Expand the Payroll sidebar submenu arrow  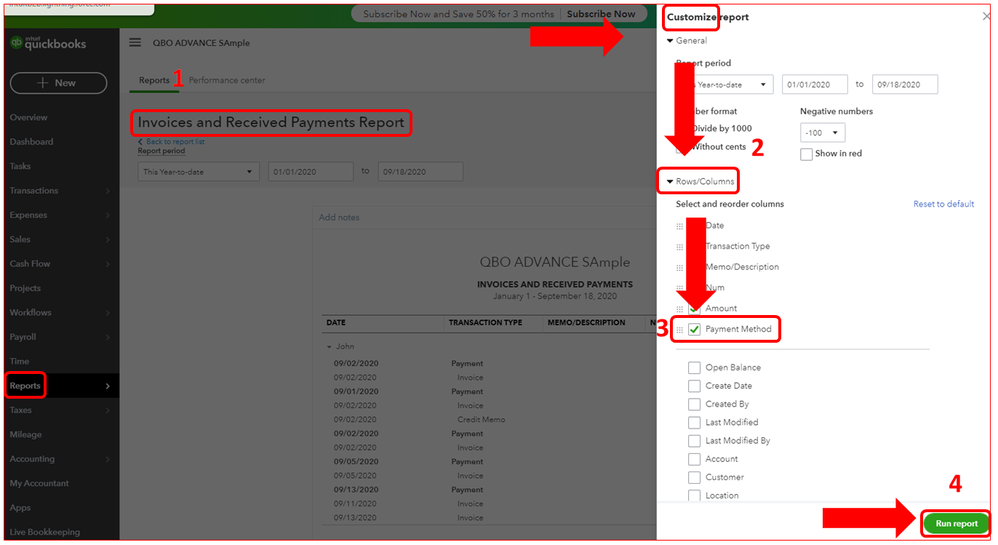pyautogui.click(x=107, y=337)
